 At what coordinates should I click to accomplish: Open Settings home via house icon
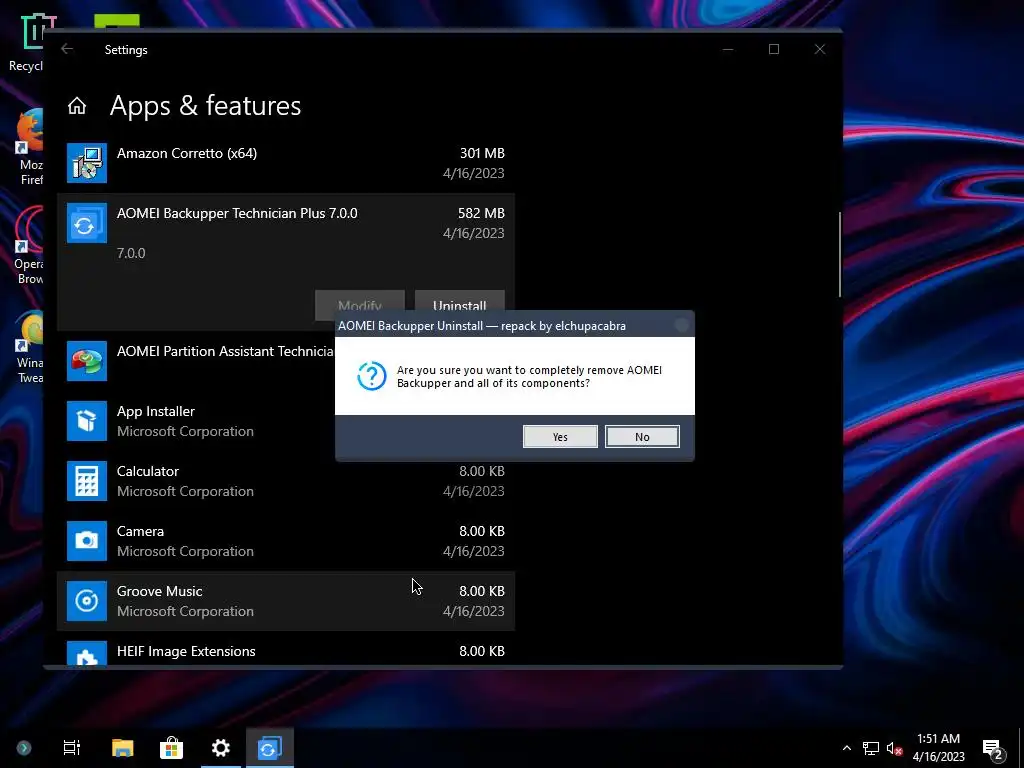pyautogui.click(x=77, y=106)
